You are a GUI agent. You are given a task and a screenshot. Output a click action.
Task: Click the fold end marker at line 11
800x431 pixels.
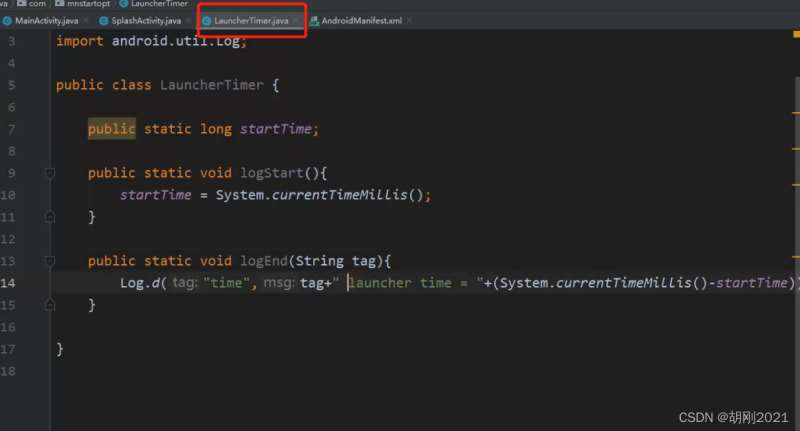tap(50, 217)
